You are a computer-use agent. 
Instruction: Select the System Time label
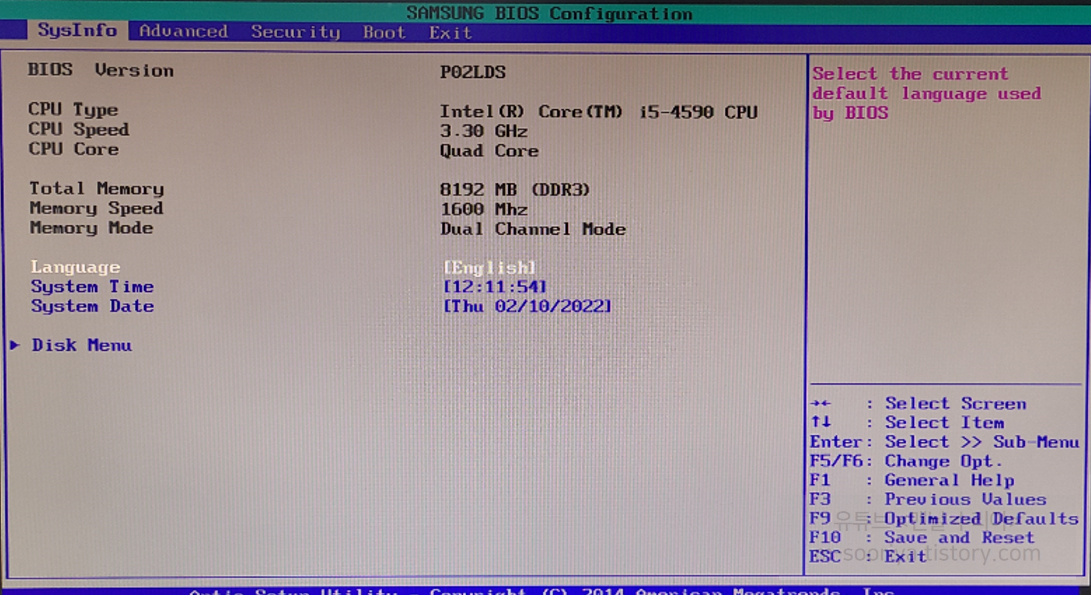[x=92, y=287]
